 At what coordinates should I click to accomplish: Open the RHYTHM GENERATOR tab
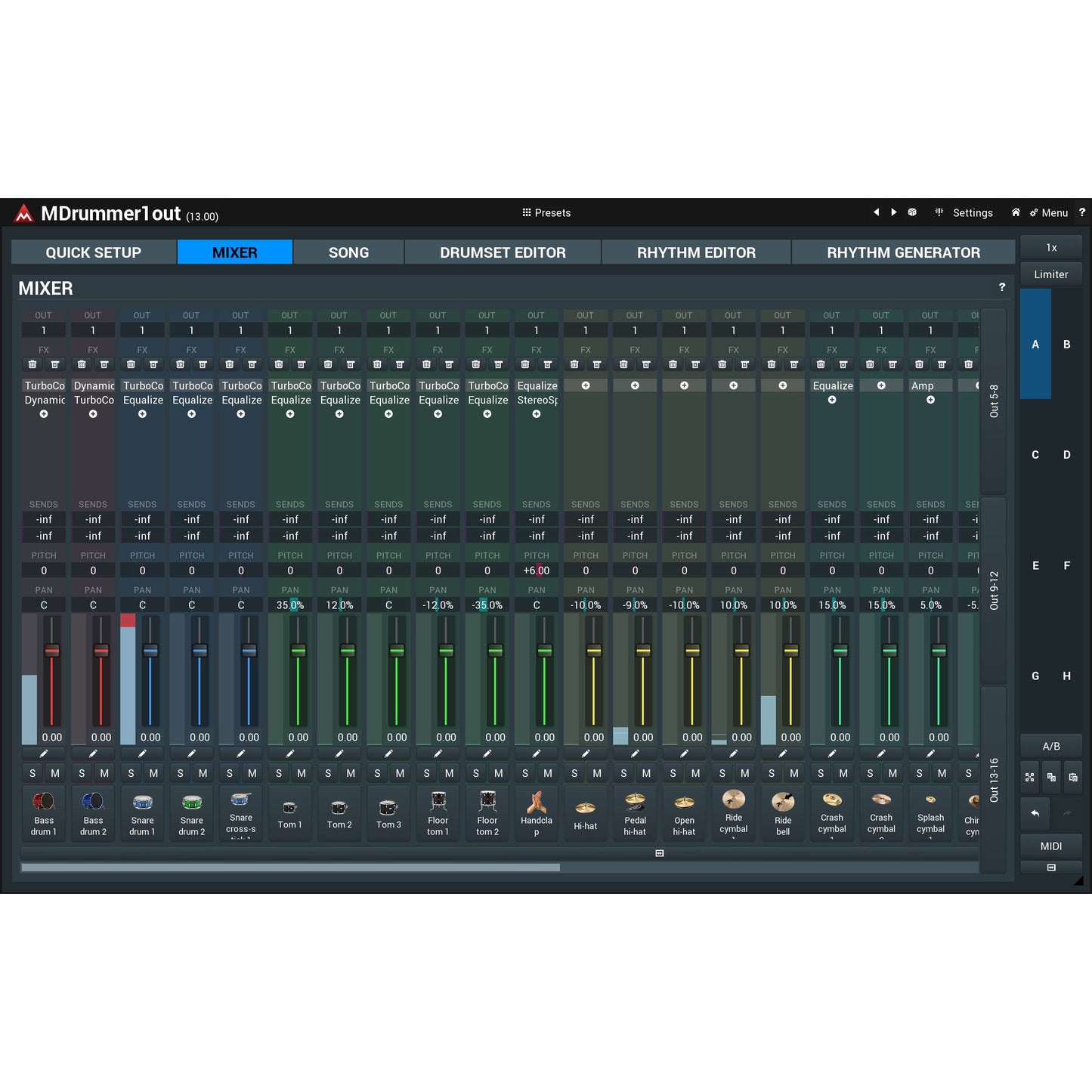point(902,252)
